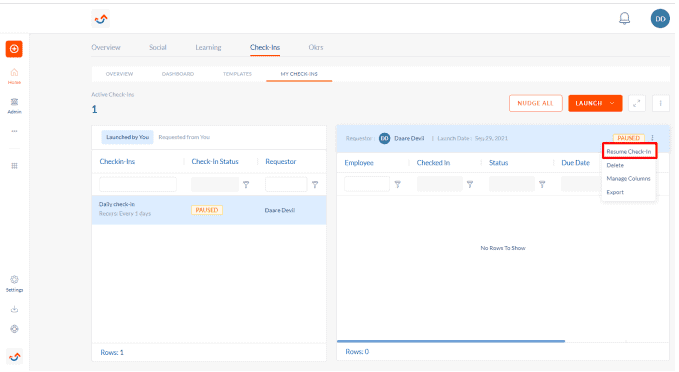Viewport: 679px width, 372px height.
Task: Switch to the Overview main tab
Action: (x=106, y=48)
